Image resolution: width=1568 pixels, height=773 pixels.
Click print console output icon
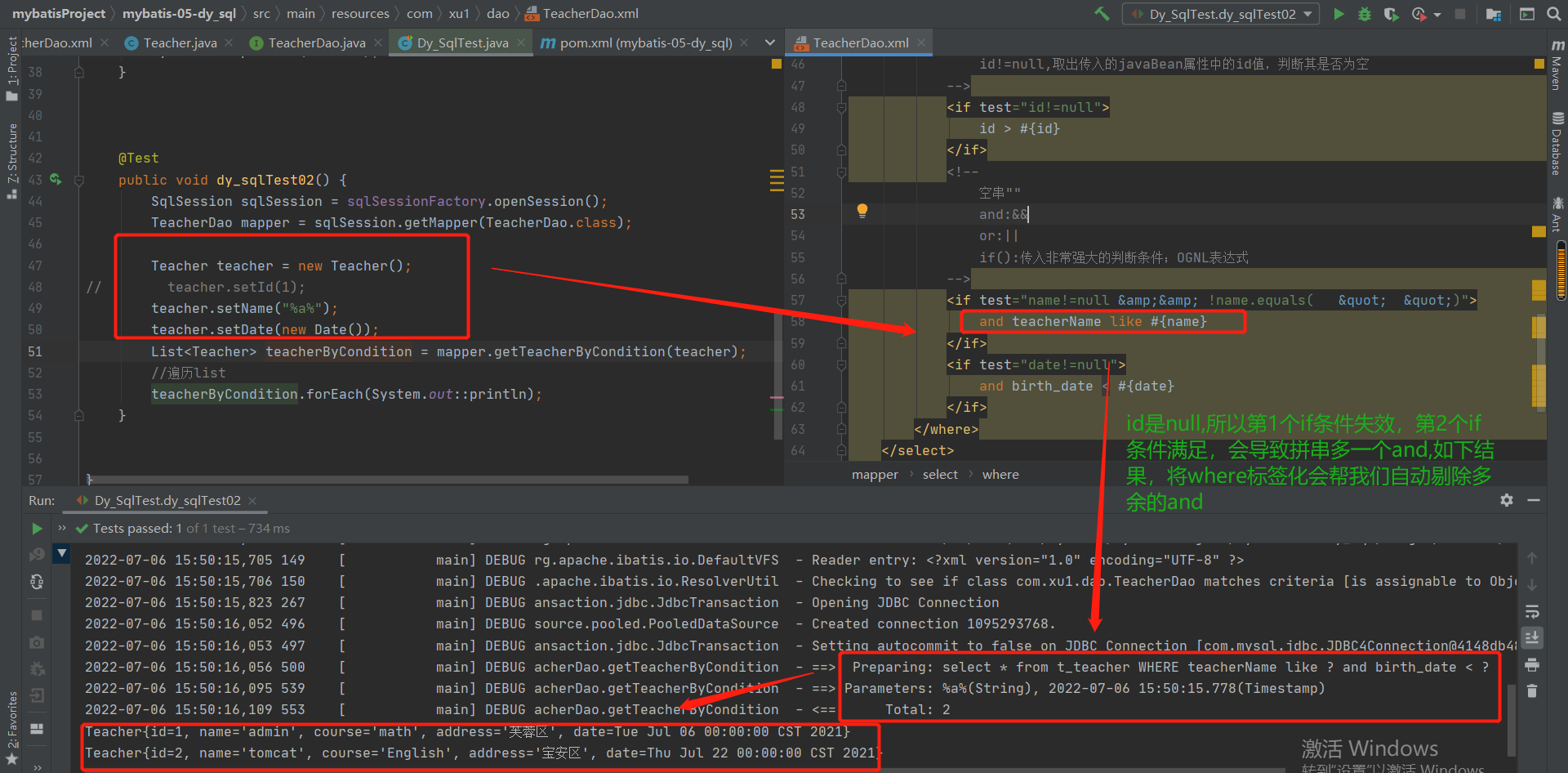pyautogui.click(x=1532, y=665)
